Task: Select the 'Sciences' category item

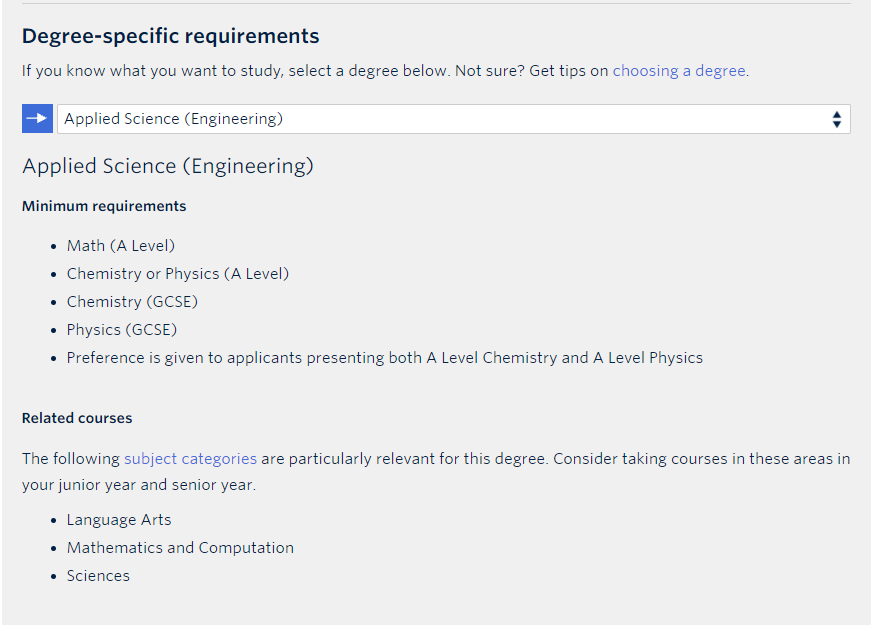Action: point(98,576)
